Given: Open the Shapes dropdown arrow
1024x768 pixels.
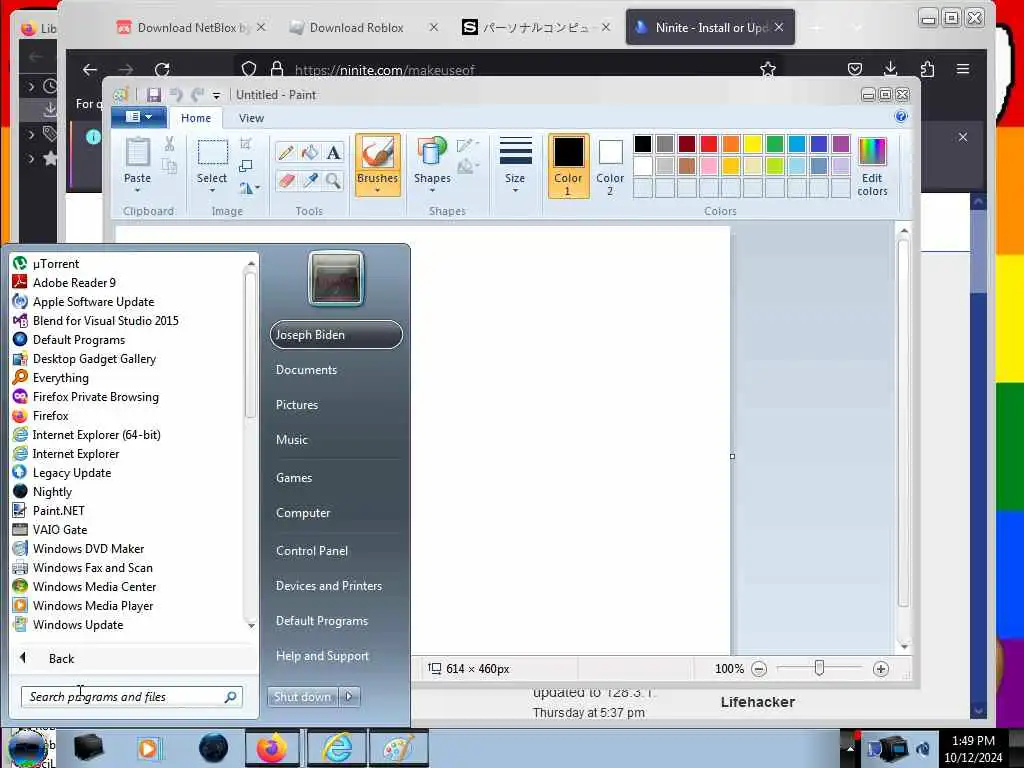Looking at the screenshot, I should coord(432,191).
